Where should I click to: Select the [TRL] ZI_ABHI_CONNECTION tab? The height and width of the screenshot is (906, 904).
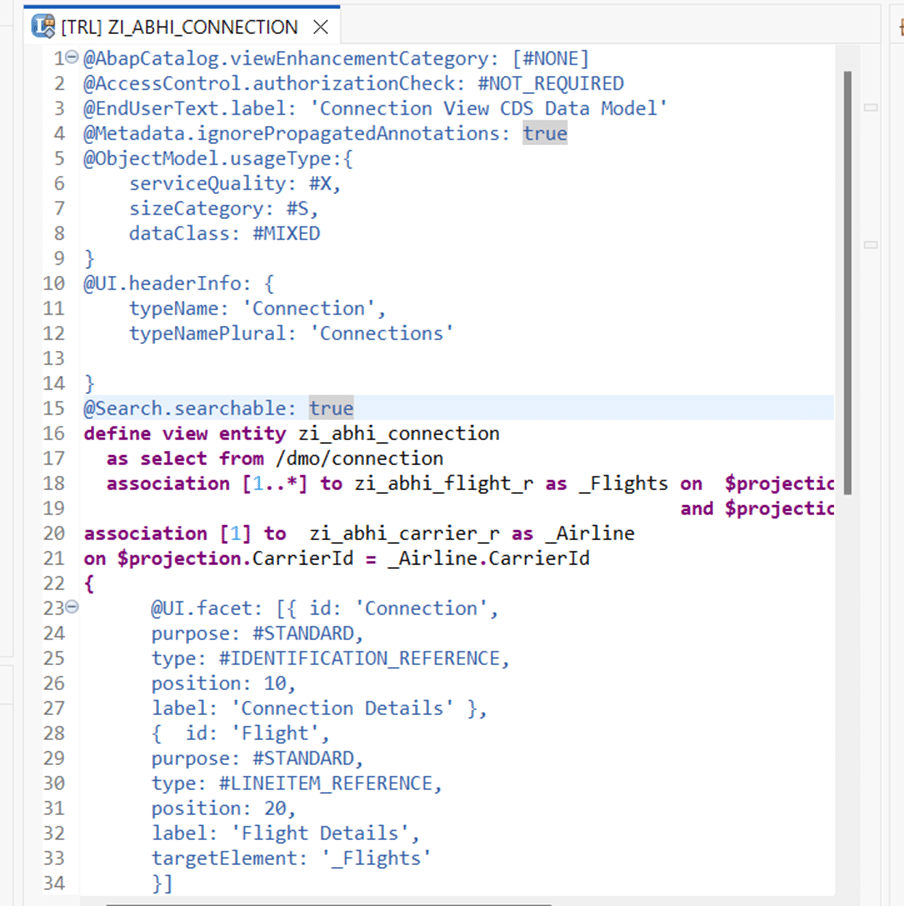[x=180, y=27]
